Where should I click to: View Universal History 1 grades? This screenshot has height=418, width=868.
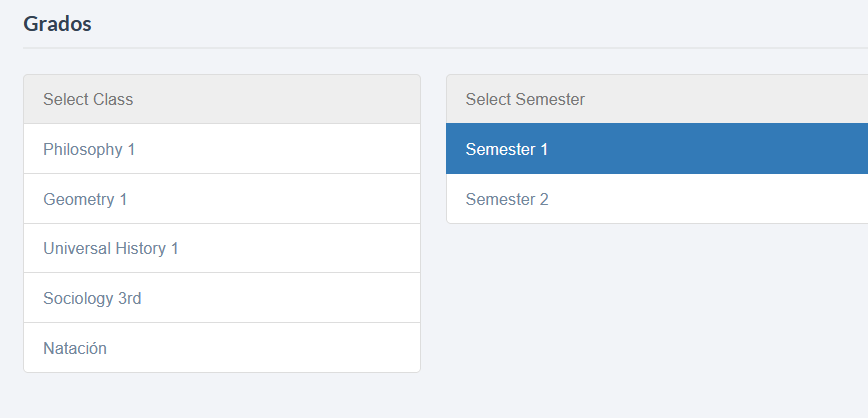(111, 248)
